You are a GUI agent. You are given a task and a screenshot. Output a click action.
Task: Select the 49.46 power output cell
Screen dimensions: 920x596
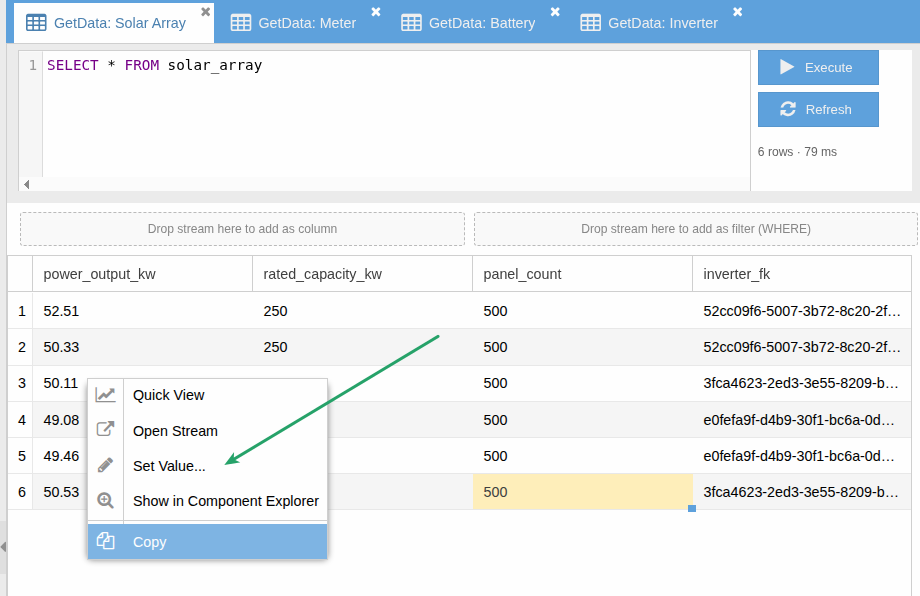(x=60, y=456)
